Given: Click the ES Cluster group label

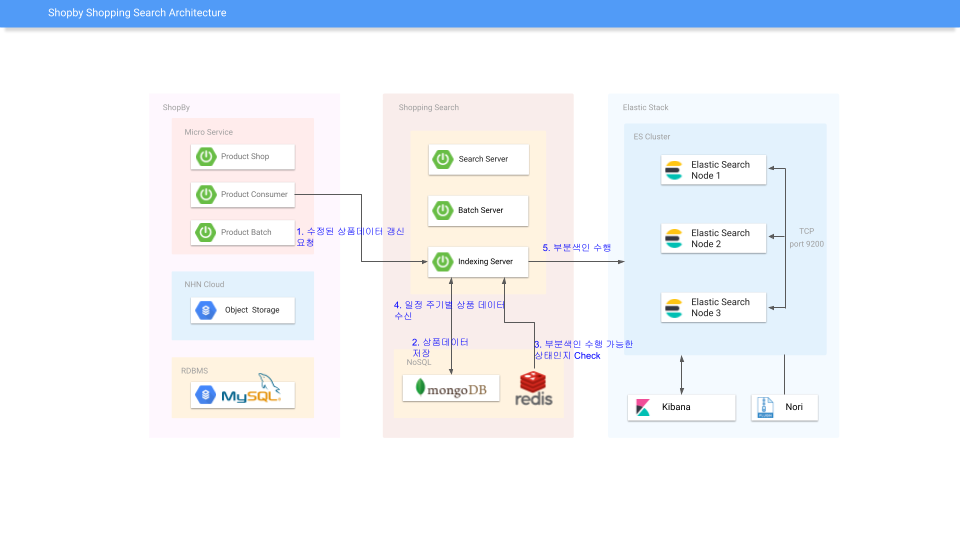Looking at the screenshot, I should coord(652,137).
